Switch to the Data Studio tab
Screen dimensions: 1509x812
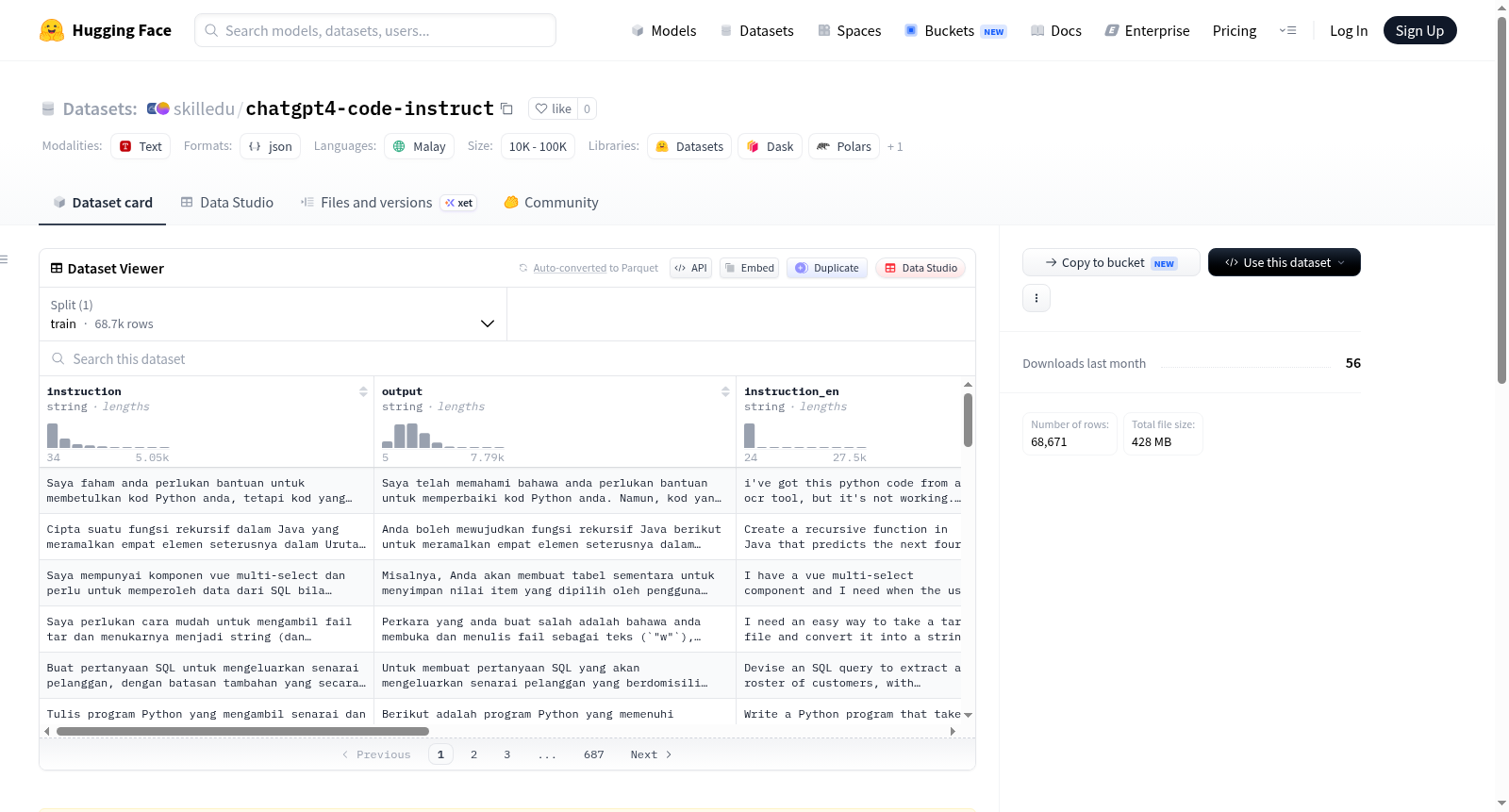pyautogui.click(x=227, y=202)
